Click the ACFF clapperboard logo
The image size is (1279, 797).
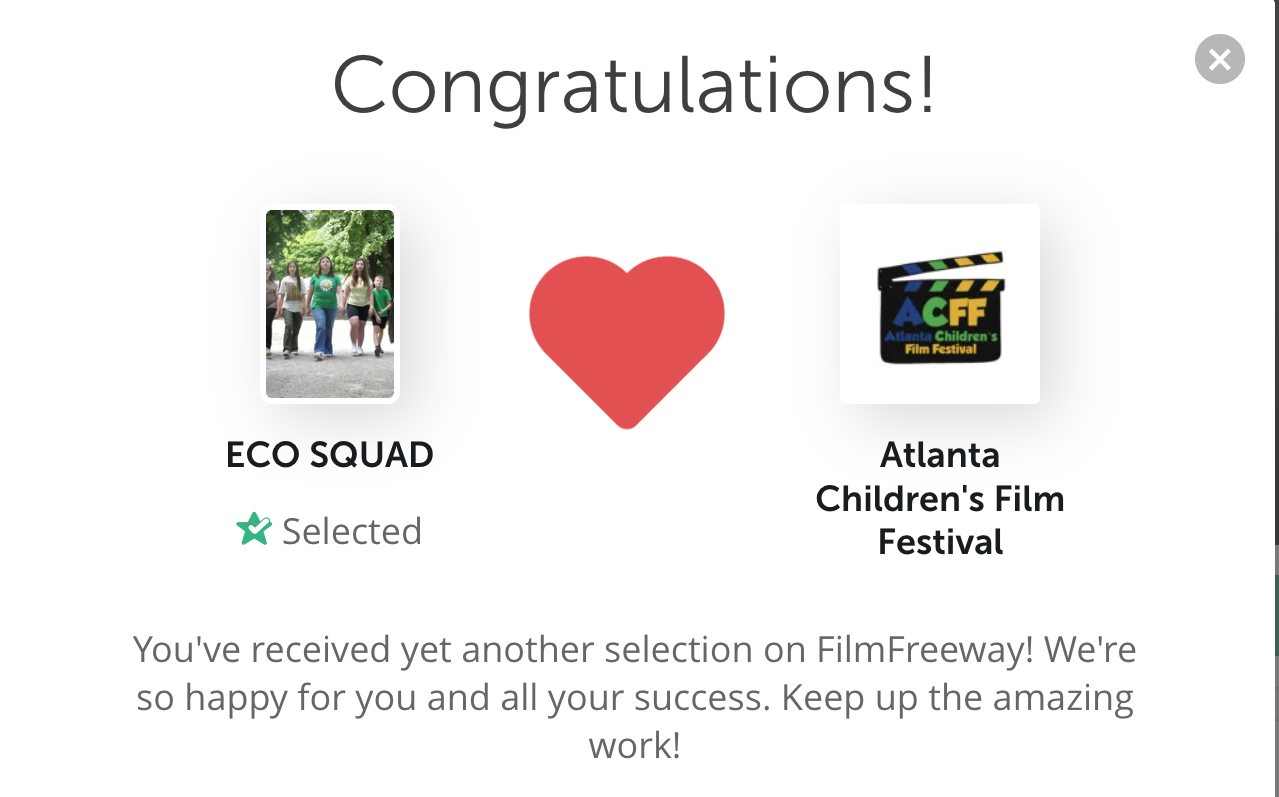tap(940, 304)
